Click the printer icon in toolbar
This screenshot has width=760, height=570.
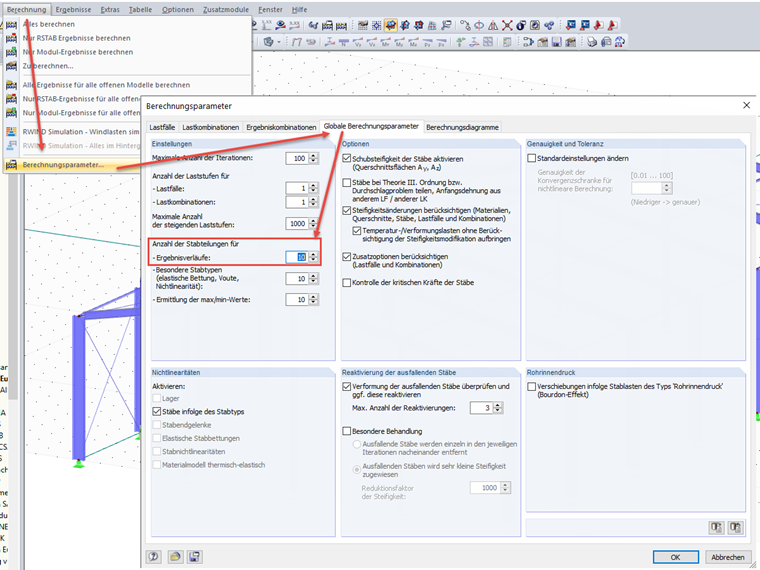pos(592,42)
